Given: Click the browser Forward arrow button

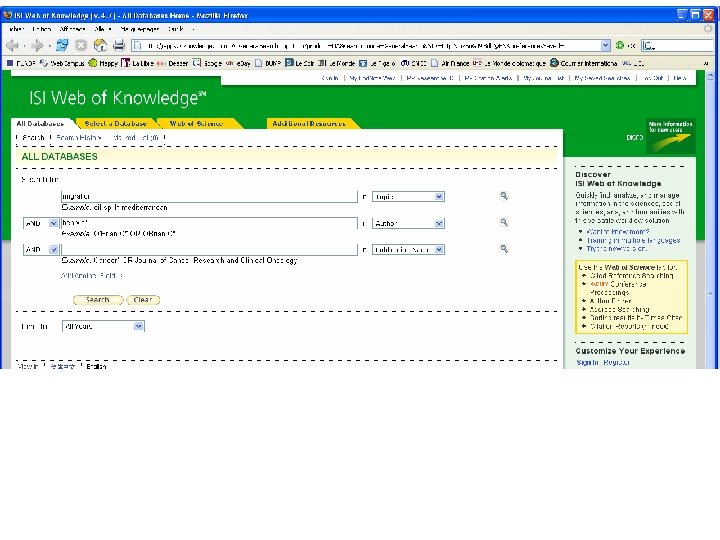Looking at the screenshot, I should [x=38, y=45].
